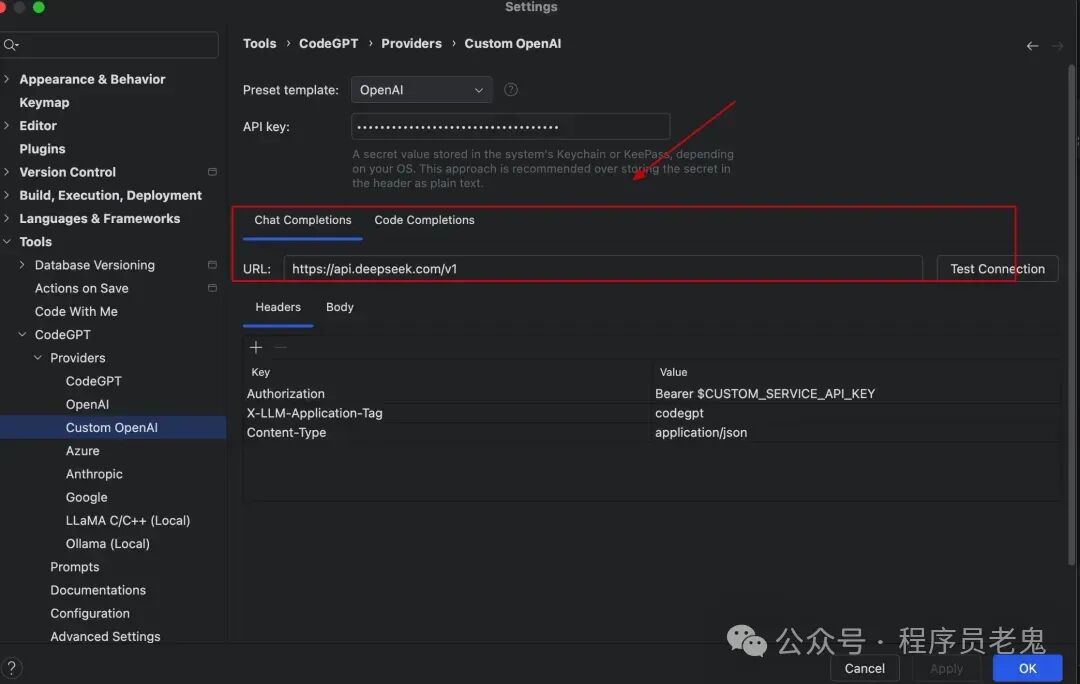Focus the API key field

coord(510,127)
